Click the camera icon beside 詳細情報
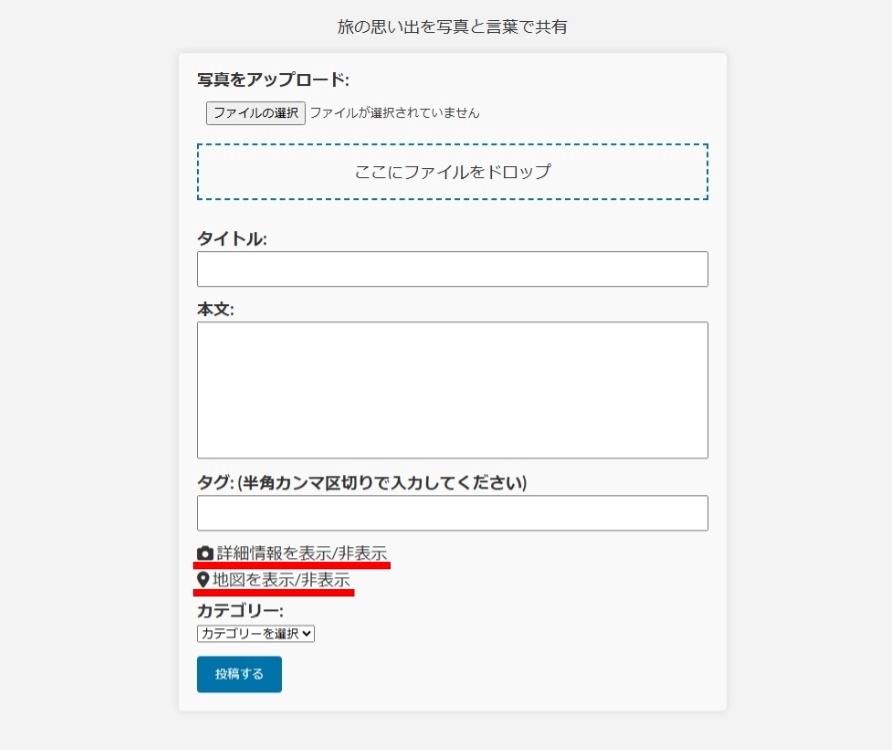Viewport: 892px width, 750px height. pyautogui.click(x=205, y=553)
